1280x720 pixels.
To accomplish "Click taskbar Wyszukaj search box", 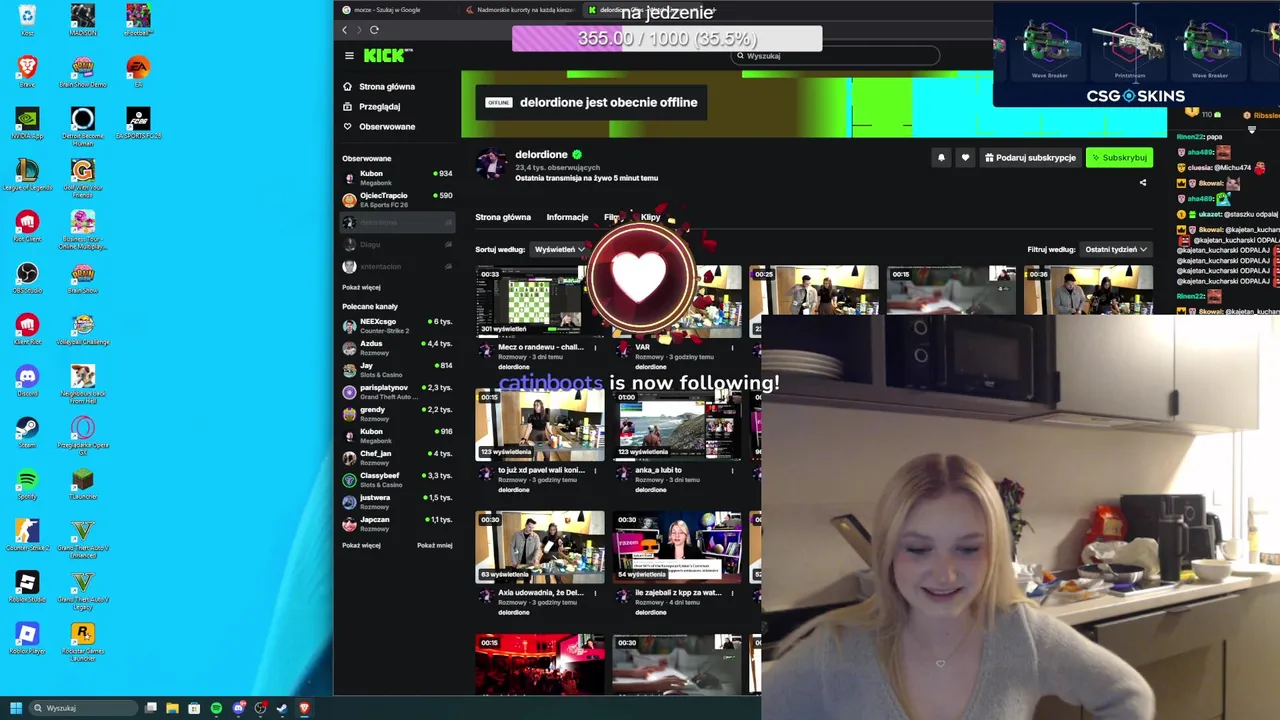I will 83,708.
